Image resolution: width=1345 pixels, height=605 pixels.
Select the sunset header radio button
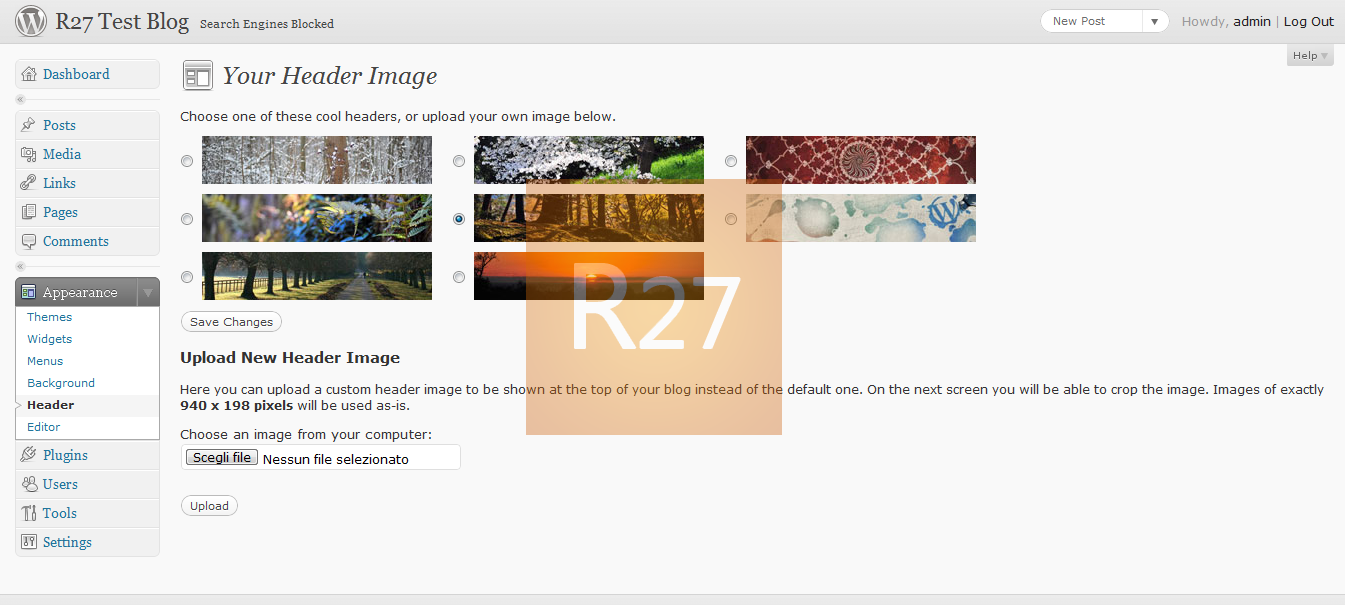(459, 277)
